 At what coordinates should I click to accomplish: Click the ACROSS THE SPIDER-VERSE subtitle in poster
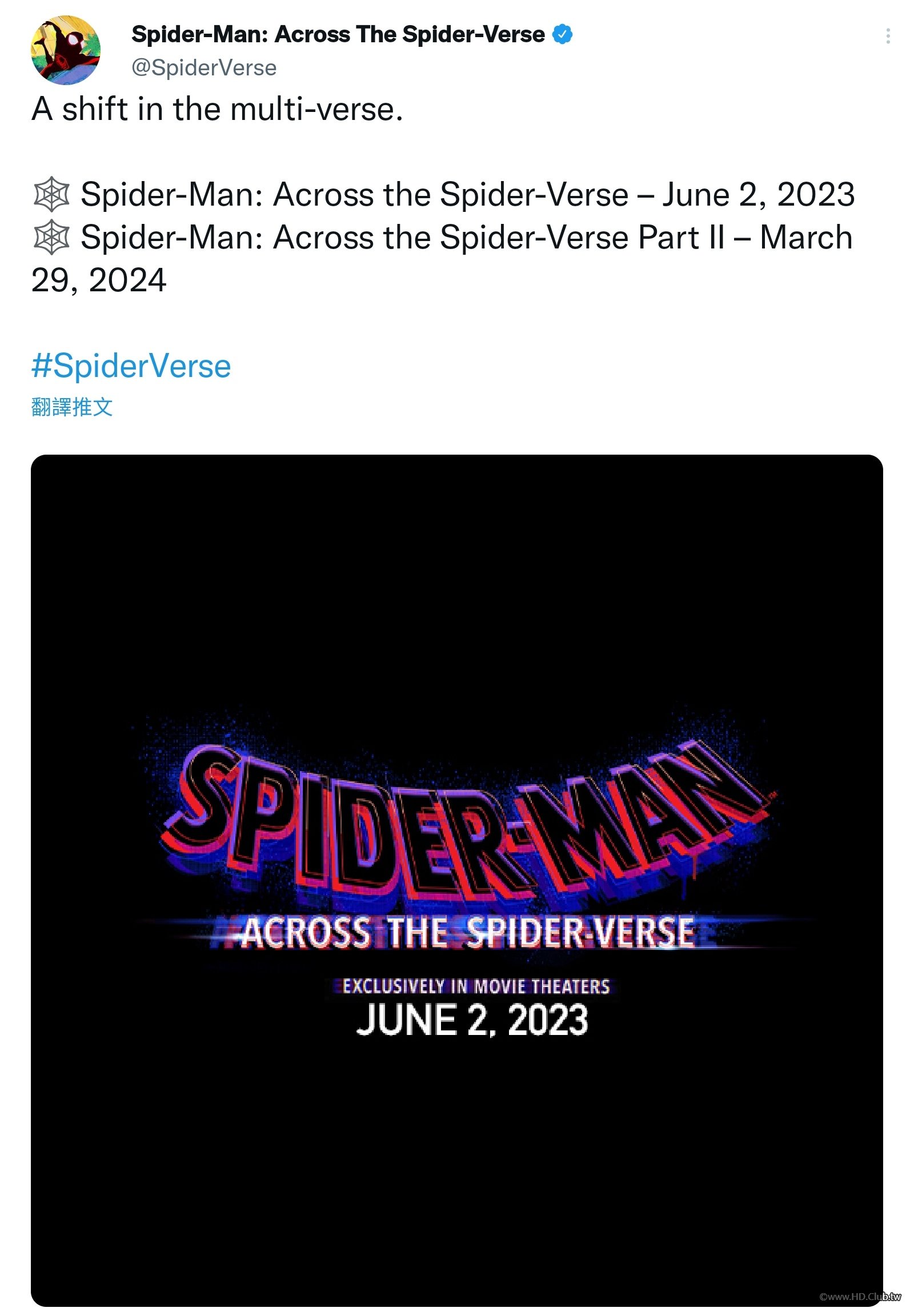click(467, 932)
